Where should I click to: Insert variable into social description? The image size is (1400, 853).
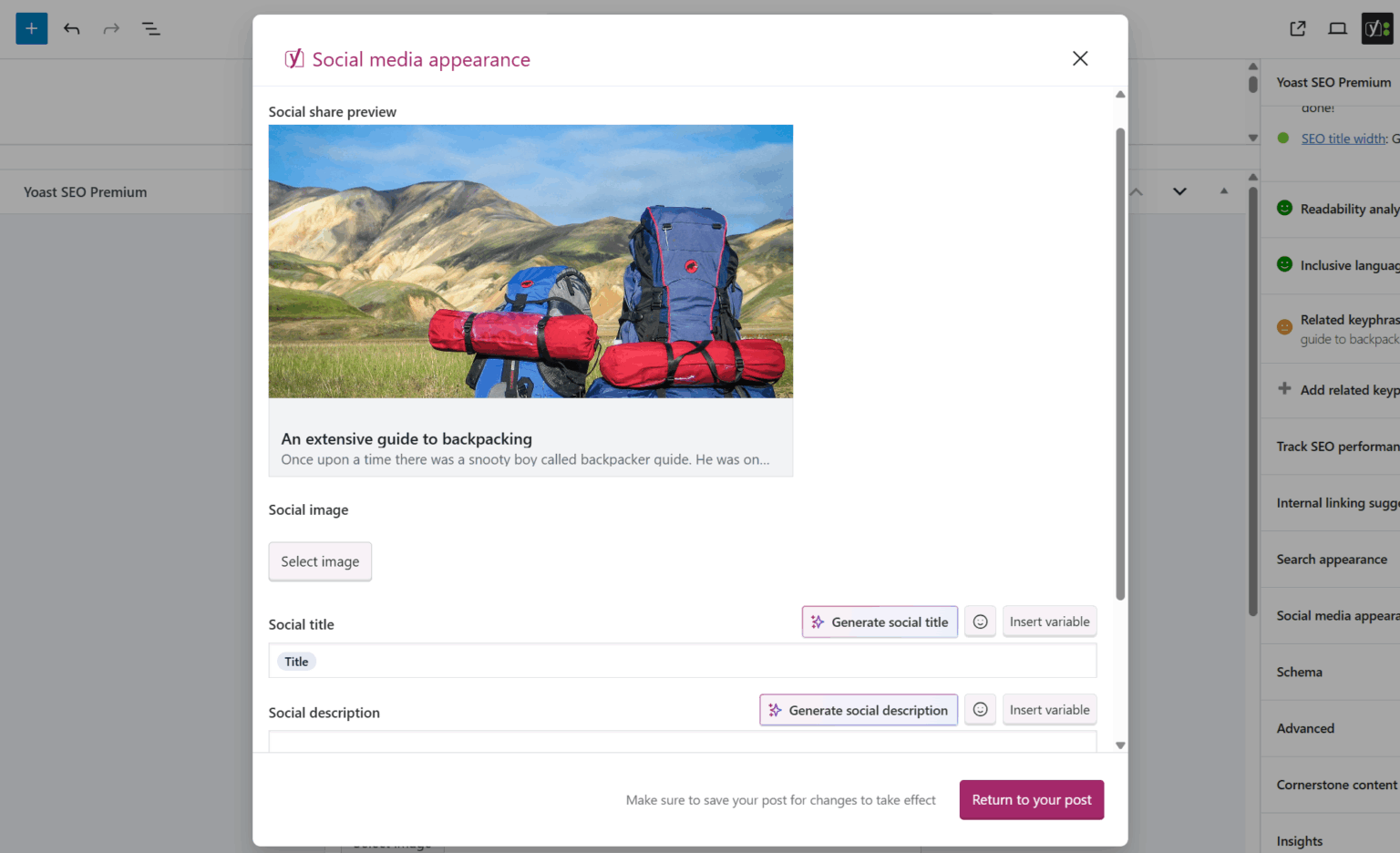(1049, 710)
